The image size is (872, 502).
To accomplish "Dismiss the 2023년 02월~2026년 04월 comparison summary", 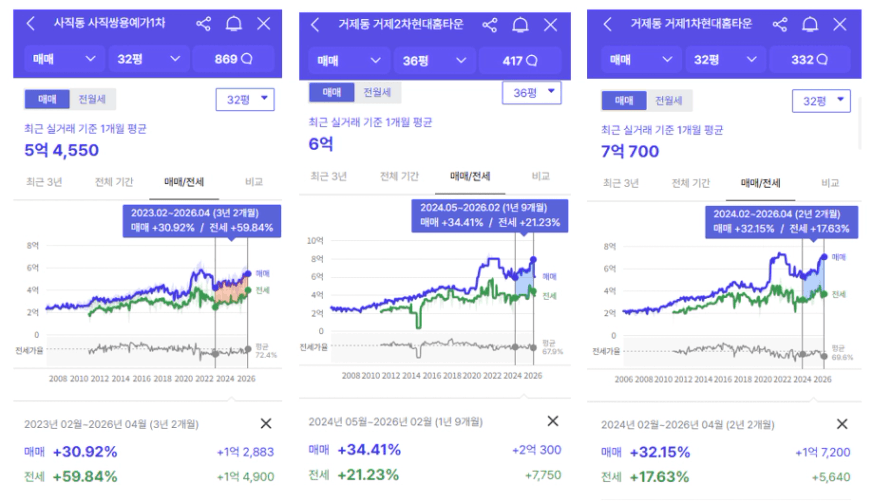I will [x=265, y=424].
